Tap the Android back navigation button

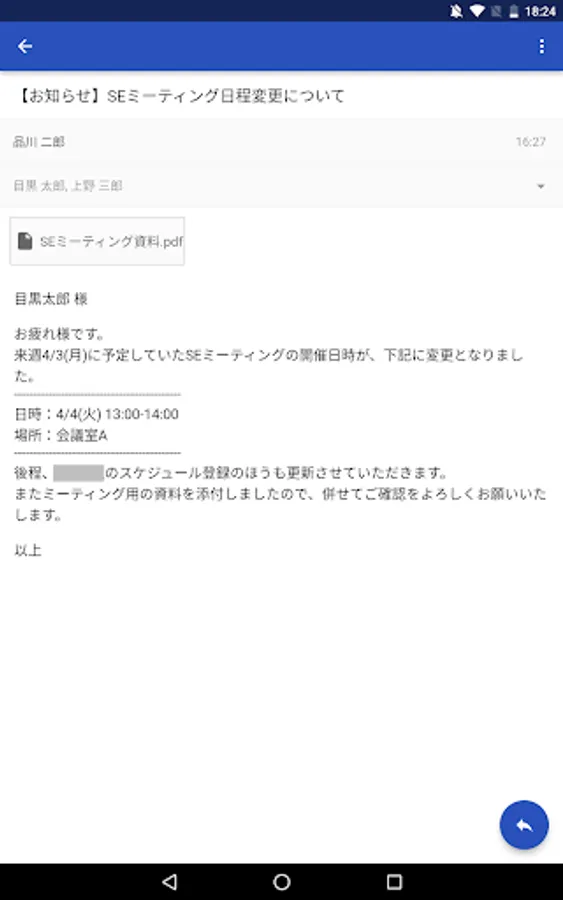pos(169,882)
